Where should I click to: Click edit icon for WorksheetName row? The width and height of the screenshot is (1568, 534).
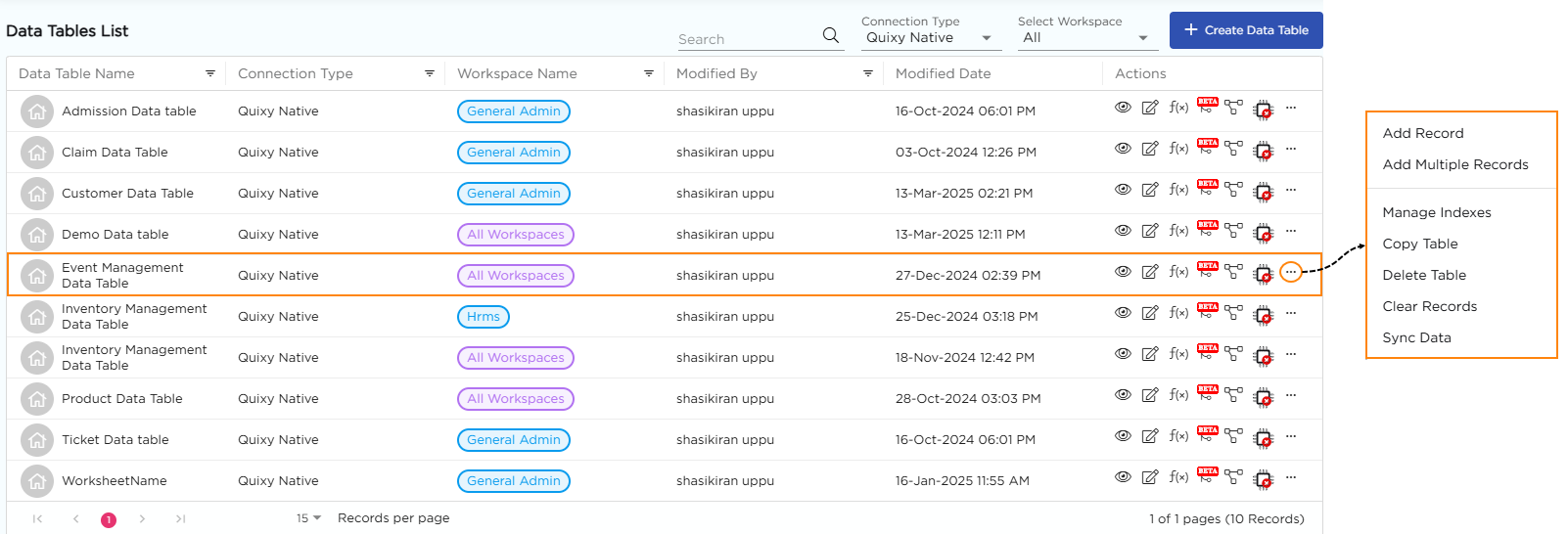pos(1150,477)
